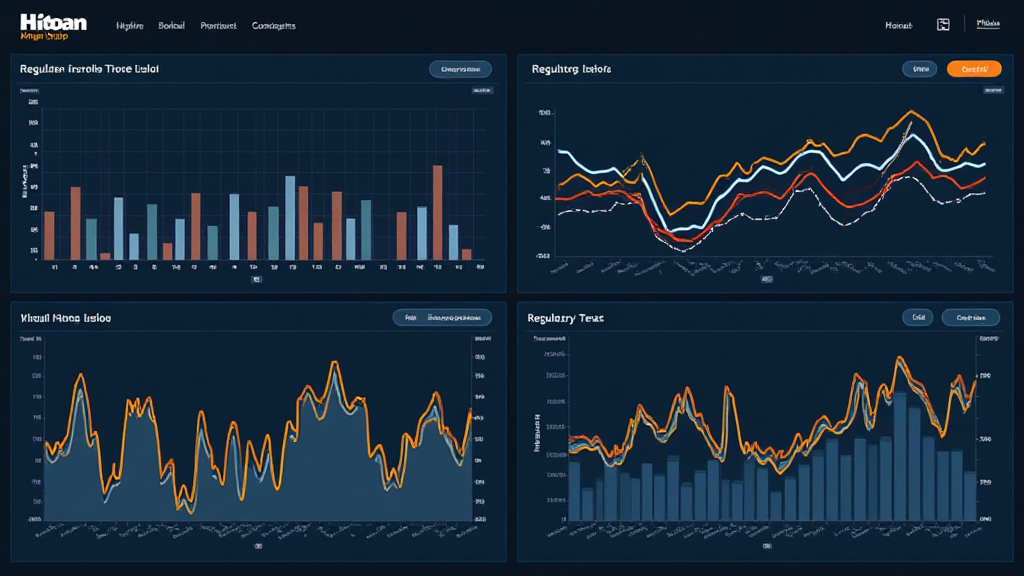This screenshot has width=1024, height=576.
Task: Toggle the left segment of Khuull Maoe pill control
Action: [x=409, y=317]
